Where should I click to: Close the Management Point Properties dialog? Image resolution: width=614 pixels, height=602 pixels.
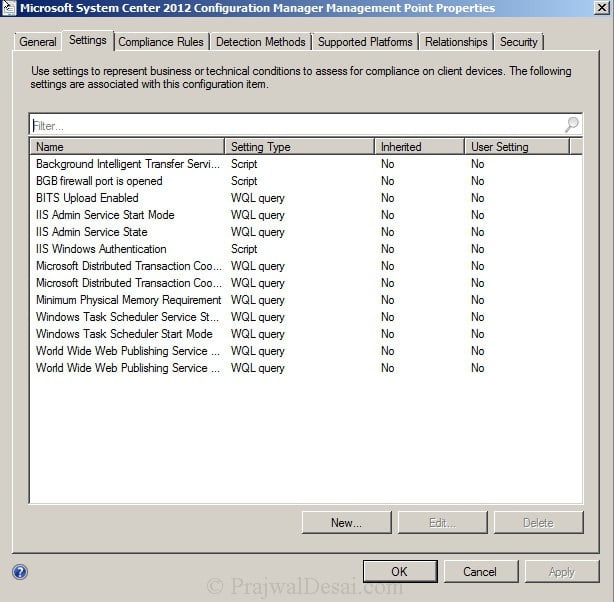[601, 7]
